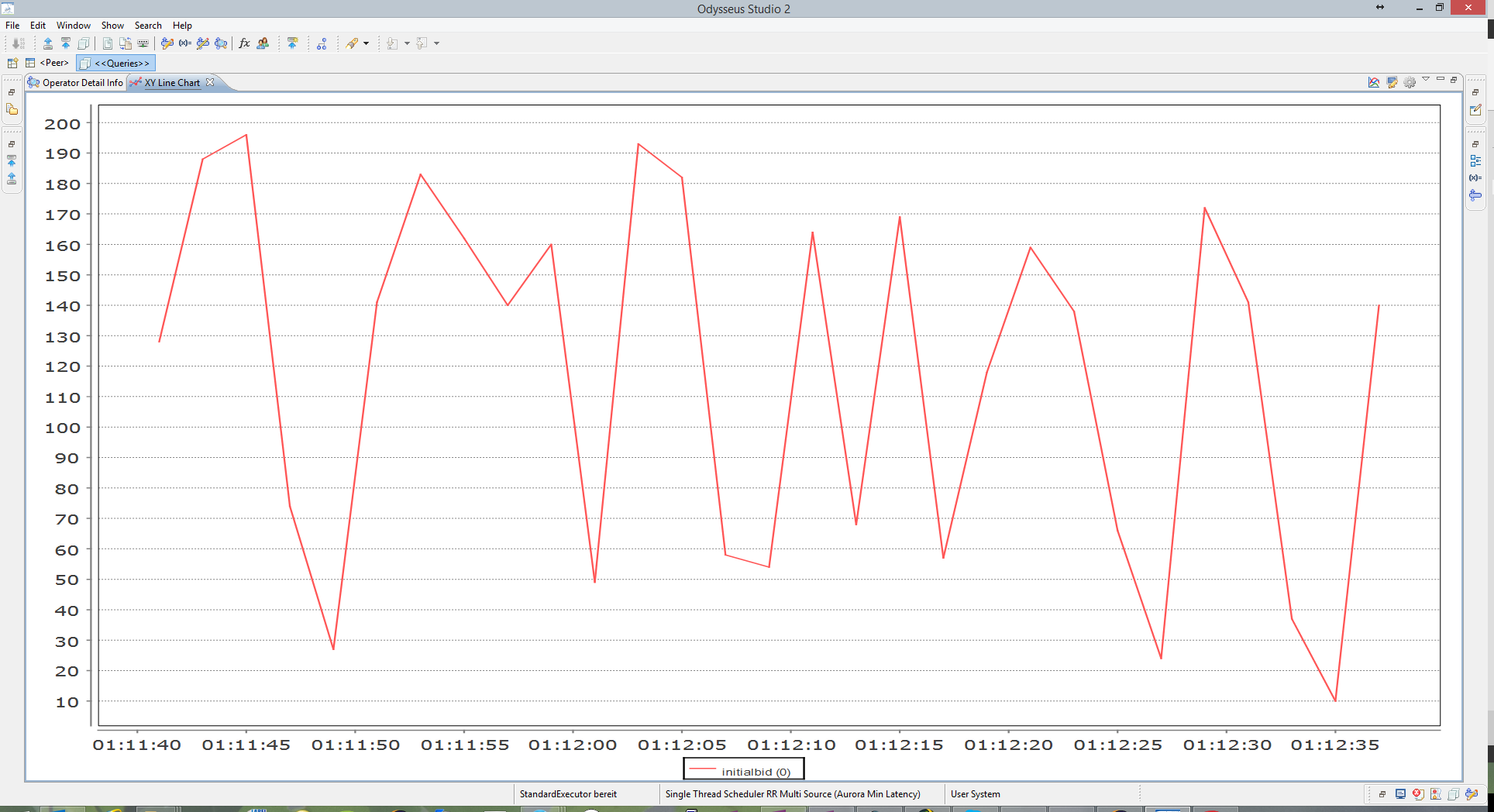Expand the next annotation dropdown arrow
The height and width of the screenshot is (812, 1494).
[407, 43]
